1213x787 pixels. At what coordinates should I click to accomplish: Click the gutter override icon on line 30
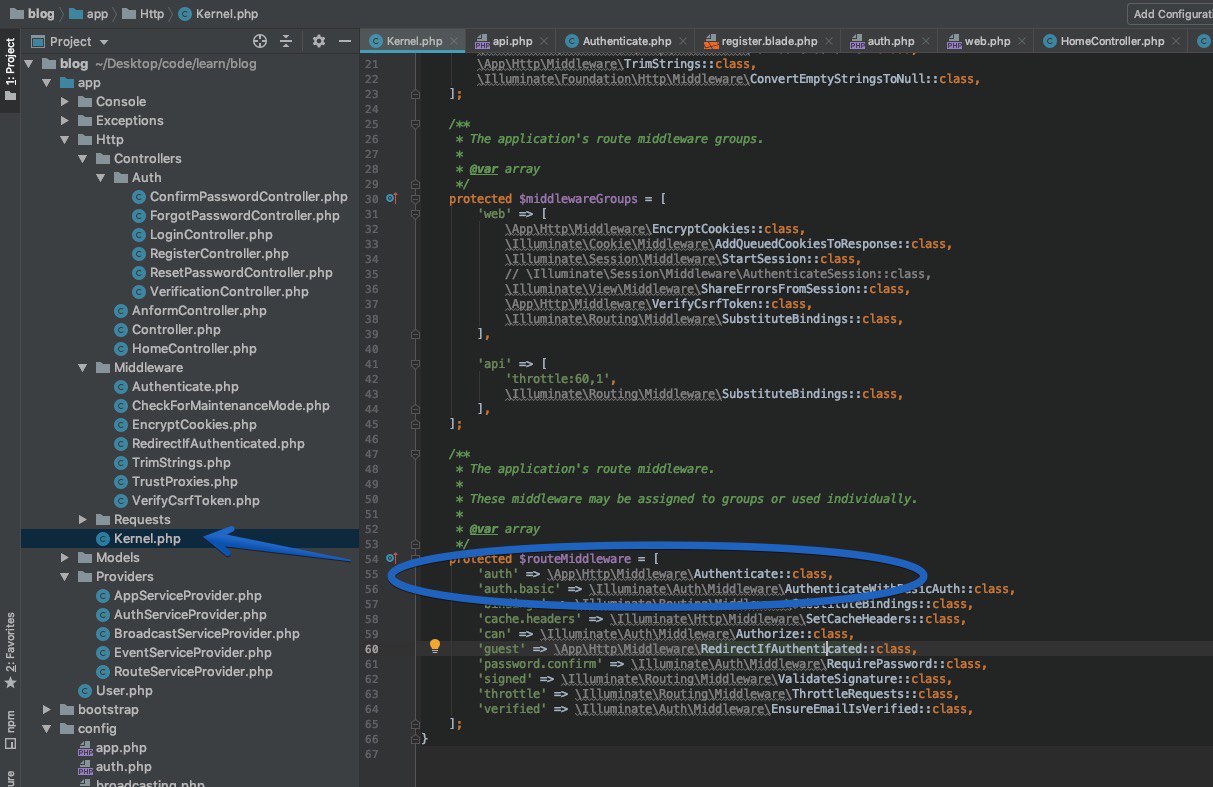(x=392, y=199)
